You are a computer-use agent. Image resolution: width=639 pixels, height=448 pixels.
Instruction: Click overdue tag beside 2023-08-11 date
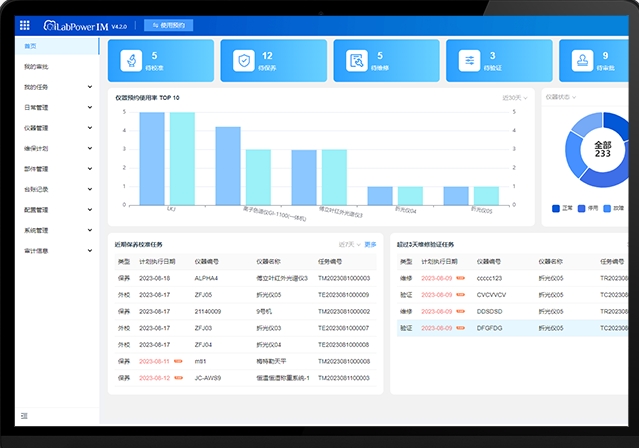[x=178, y=361]
